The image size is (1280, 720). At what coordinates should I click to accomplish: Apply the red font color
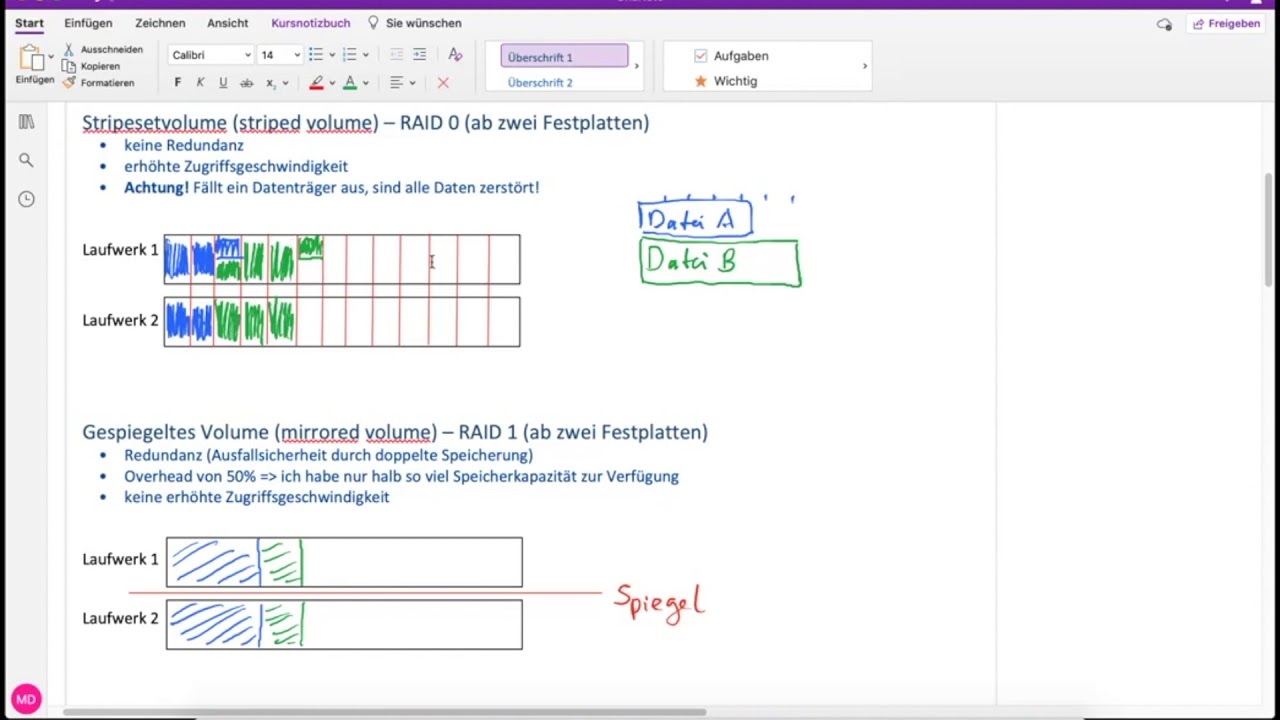tap(350, 83)
